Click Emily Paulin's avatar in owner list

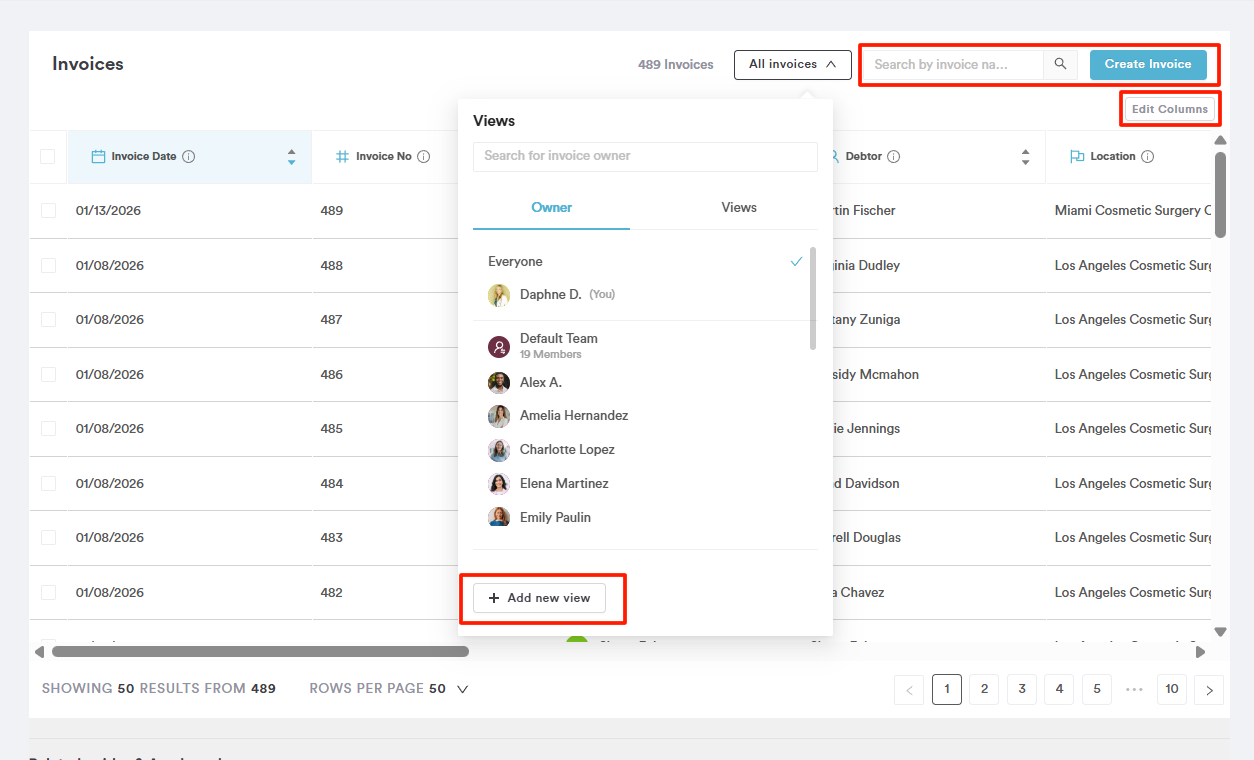coord(499,517)
